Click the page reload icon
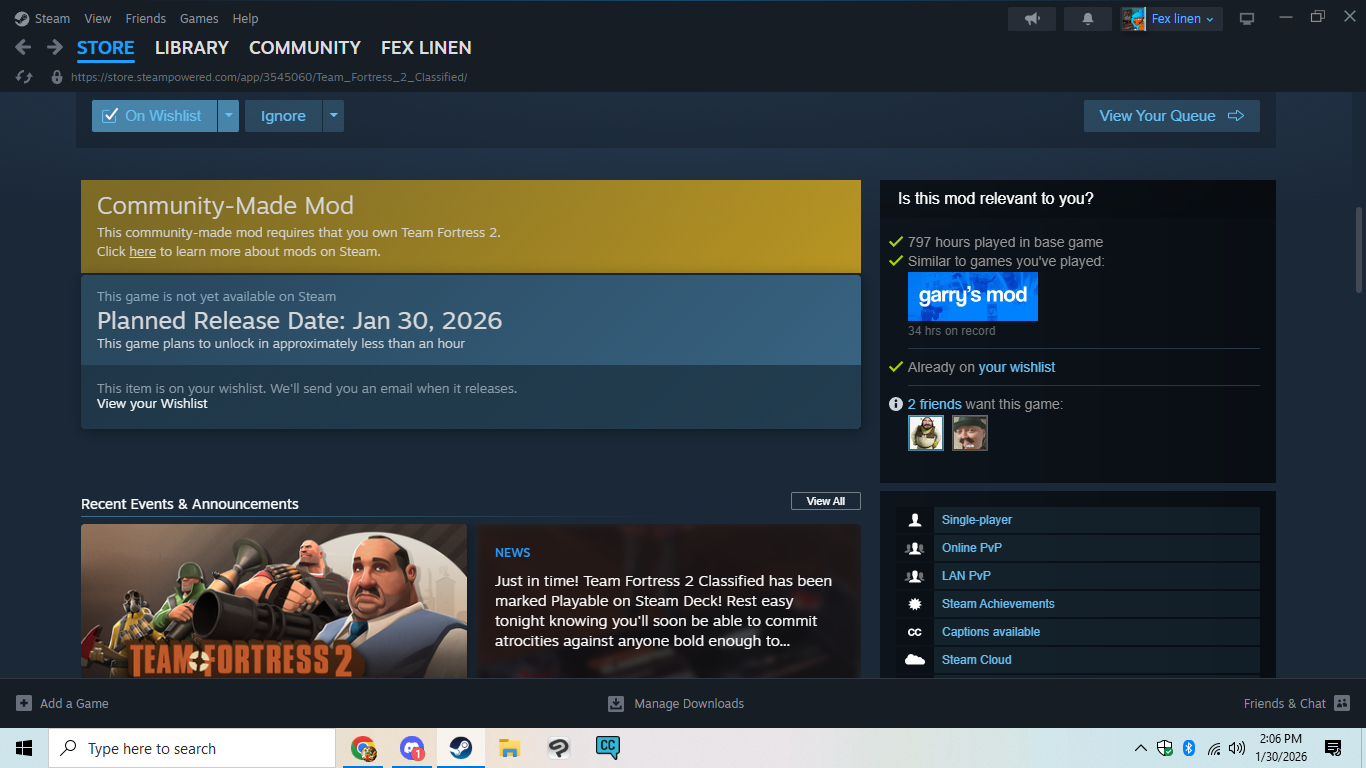The width and height of the screenshot is (1366, 768). (25, 77)
